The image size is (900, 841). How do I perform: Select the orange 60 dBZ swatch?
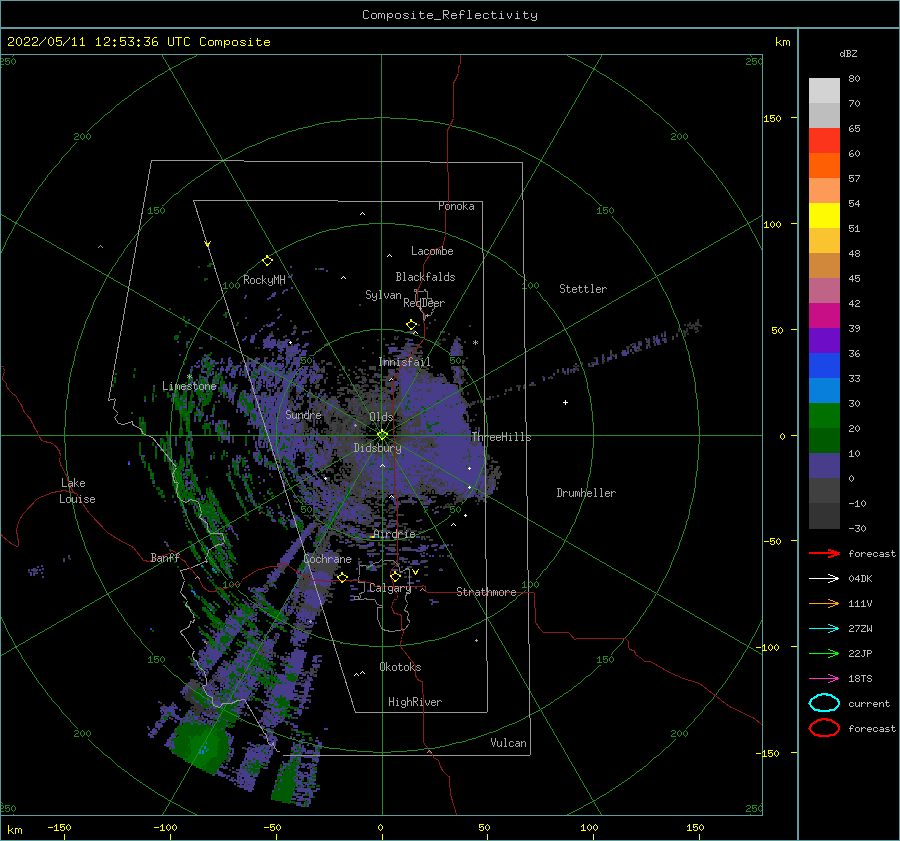pos(824,165)
